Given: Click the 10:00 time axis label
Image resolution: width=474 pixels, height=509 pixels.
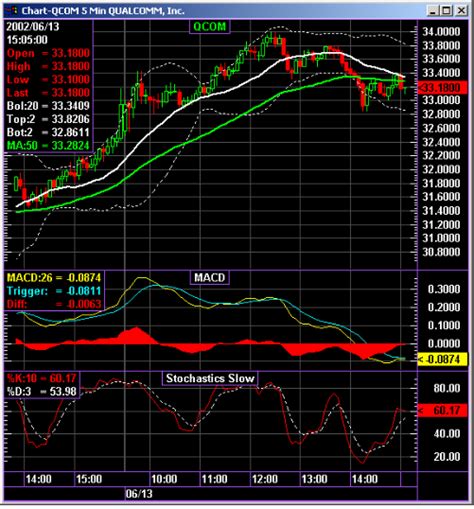Looking at the screenshot, I should (164, 479).
